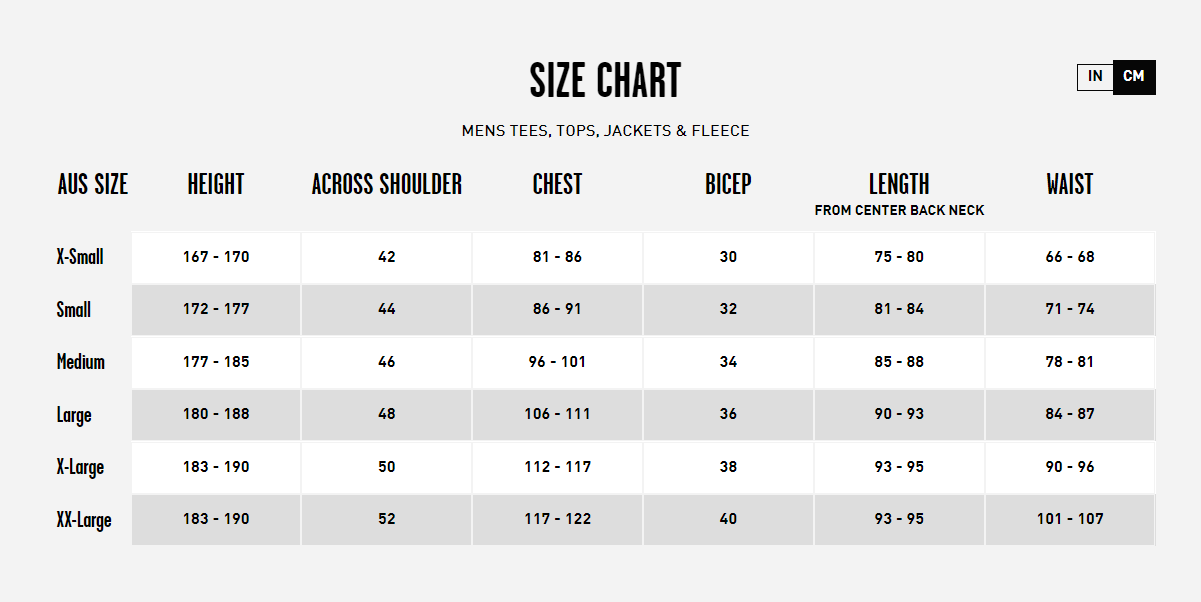Click the BICEP column header
This screenshot has height=602, width=1201.
[728, 184]
